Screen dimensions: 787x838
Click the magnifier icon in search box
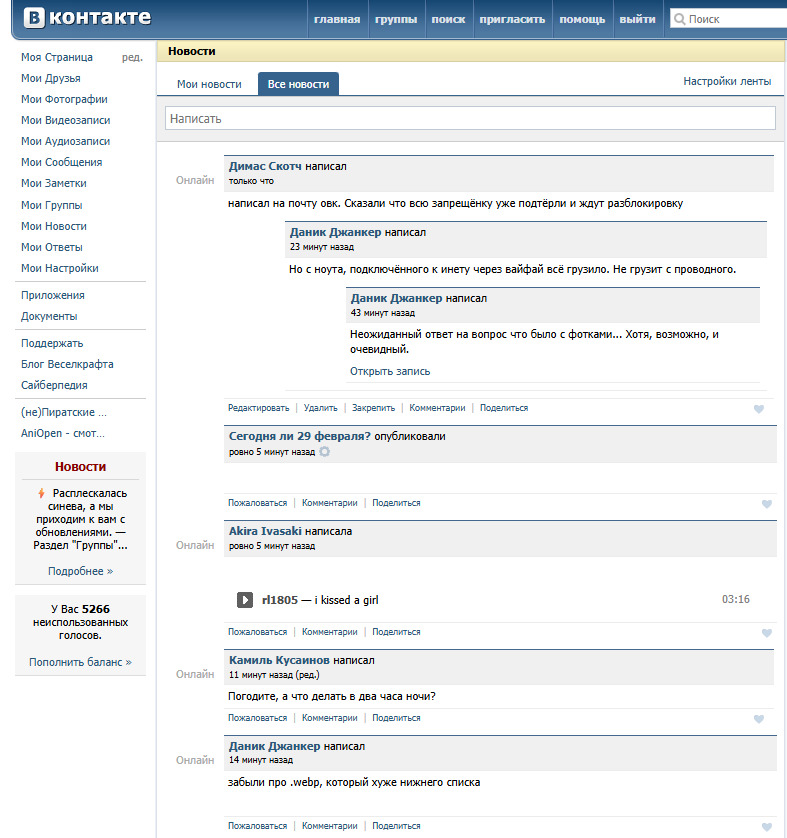pyautogui.click(x=679, y=19)
